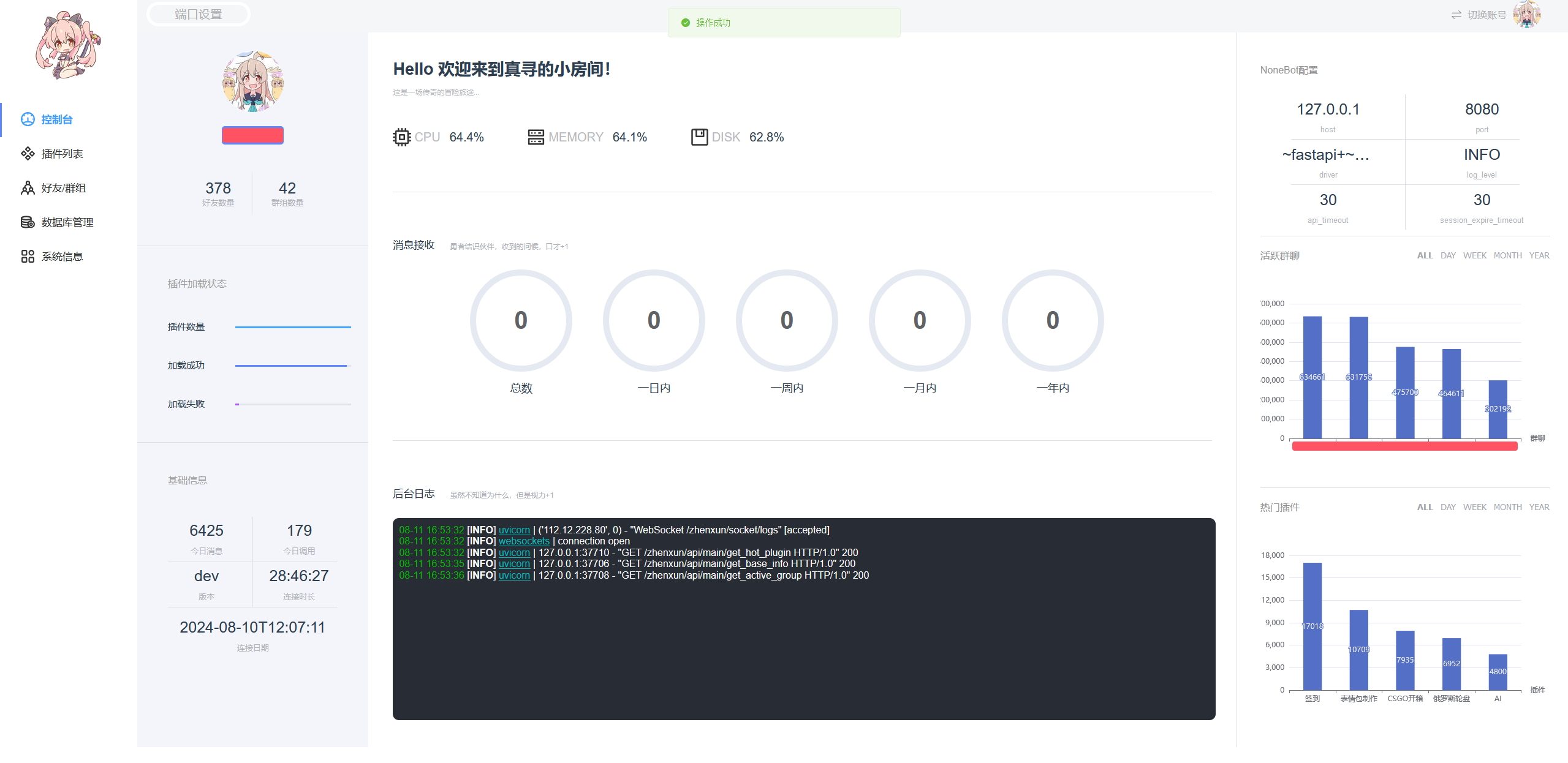This screenshot has height=763, width=1568.
Task: Click the 端口设置 button
Action: tap(198, 14)
